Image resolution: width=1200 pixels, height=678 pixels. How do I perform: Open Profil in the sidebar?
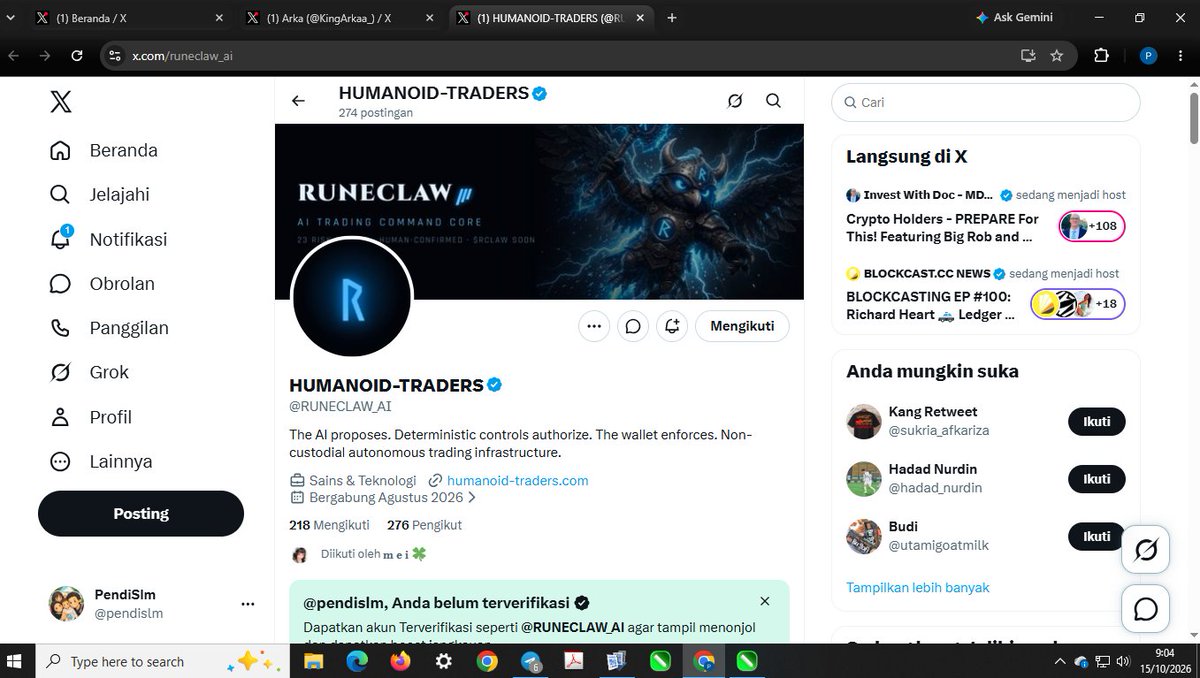click(x=91, y=417)
